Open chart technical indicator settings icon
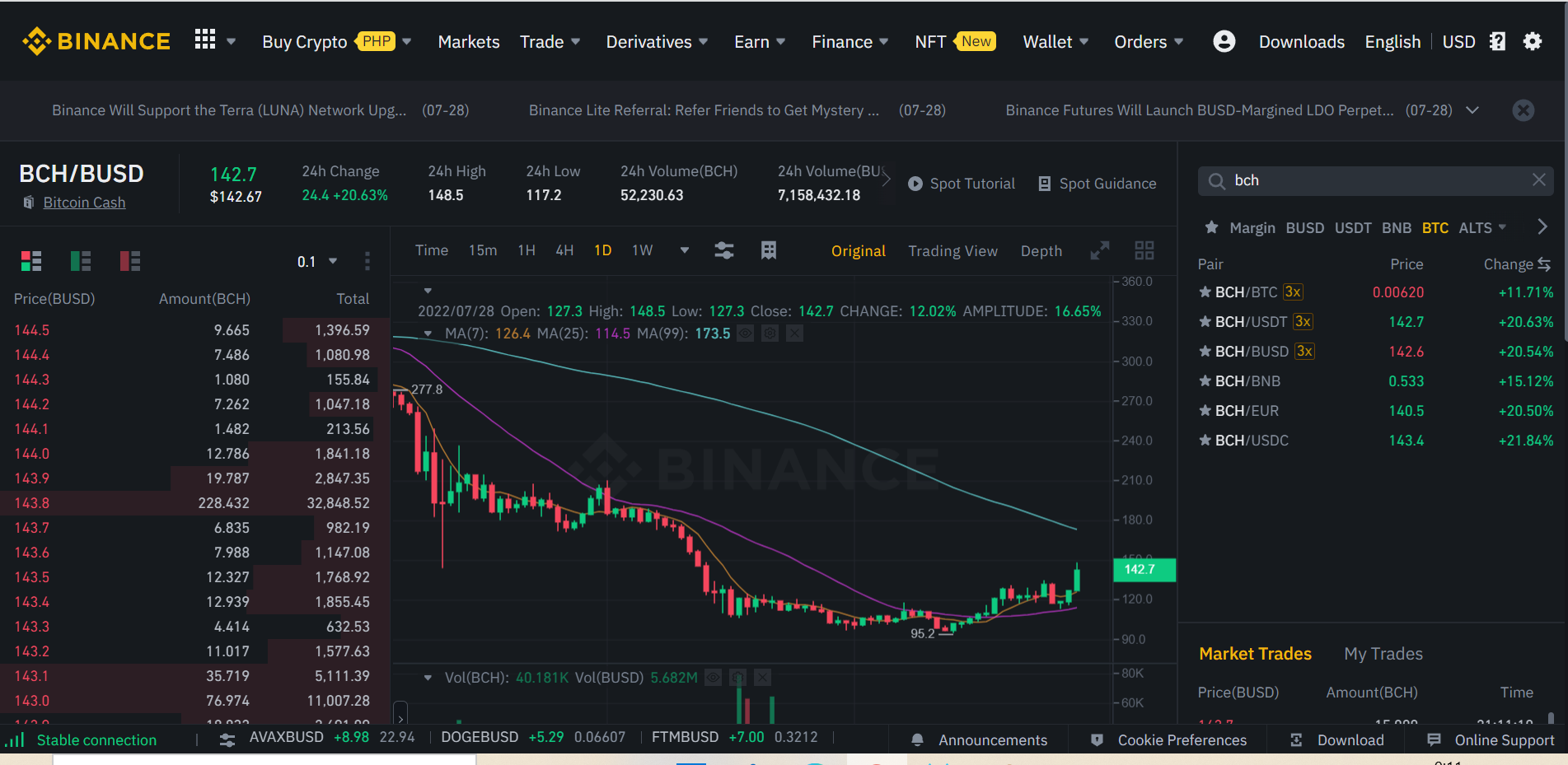1568x765 pixels. [x=724, y=250]
